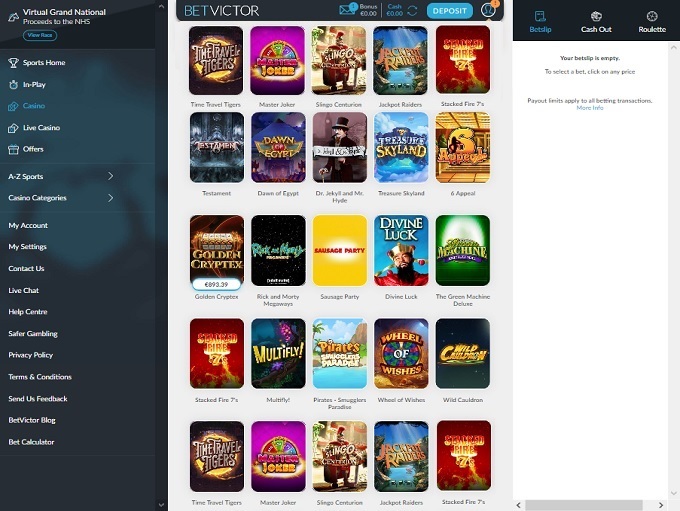Select the Betslip tab
Viewport: 680px width, 511px height.
coord(540,21)
